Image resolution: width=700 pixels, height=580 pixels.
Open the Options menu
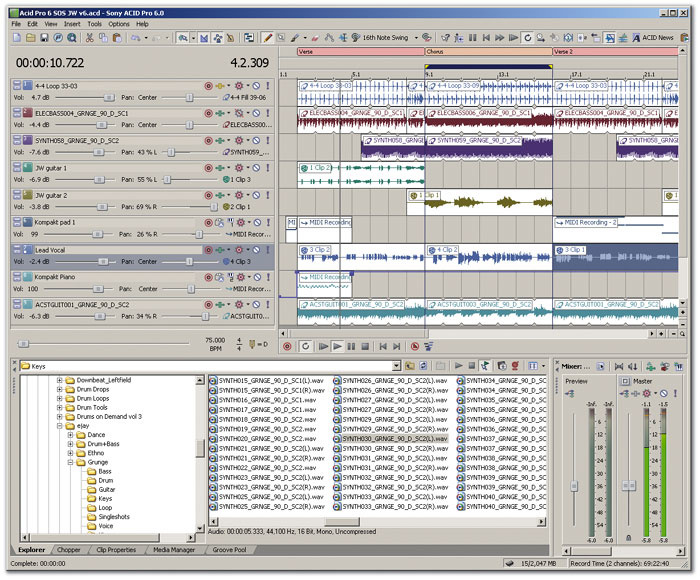119,24
